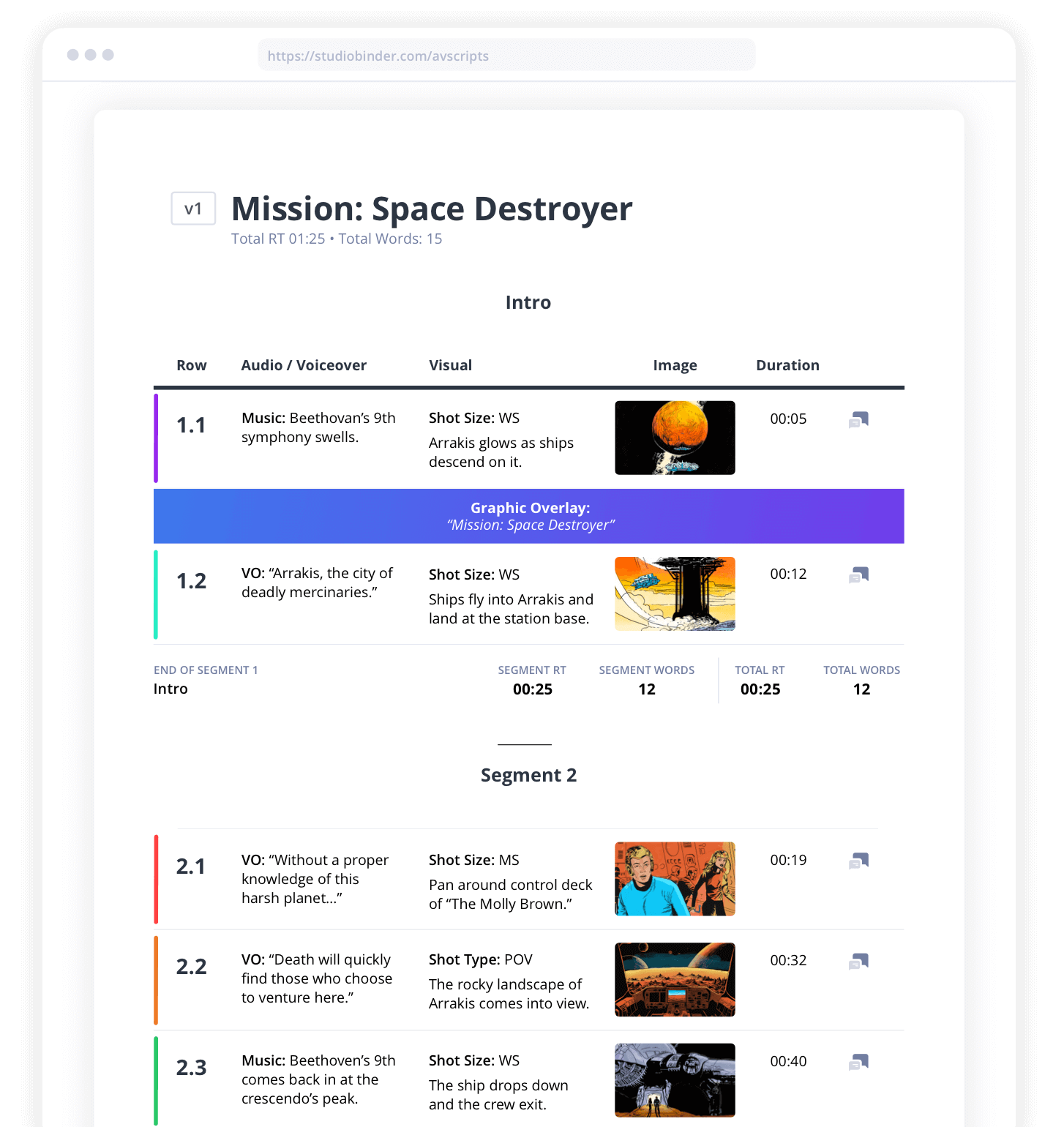Select the cockpit POV image on row 2.2
Screen dimensions: 1064x1127
(674, 979)
